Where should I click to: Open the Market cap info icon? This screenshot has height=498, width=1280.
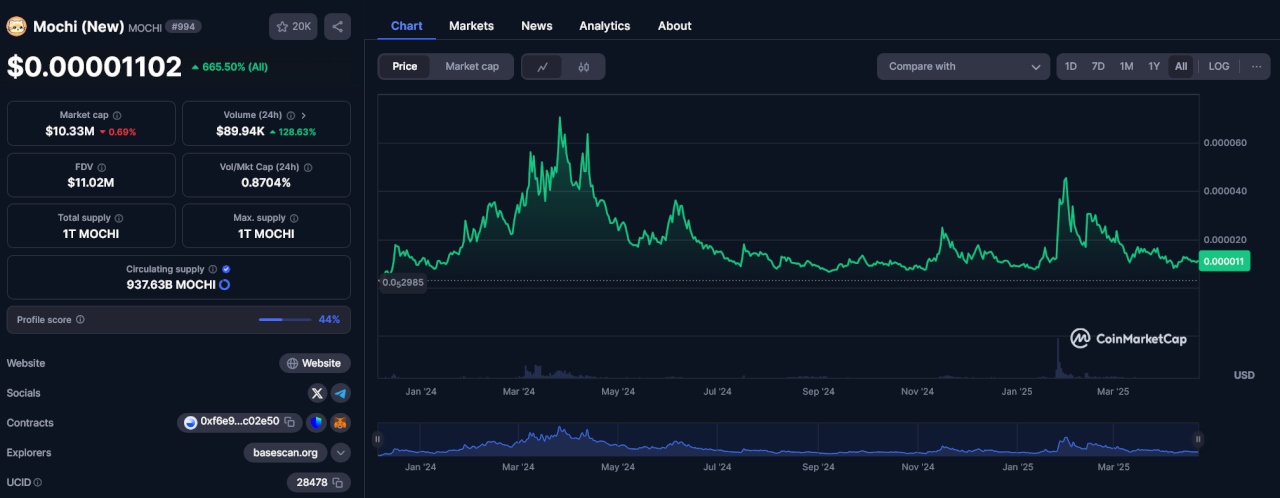(117, 116)
